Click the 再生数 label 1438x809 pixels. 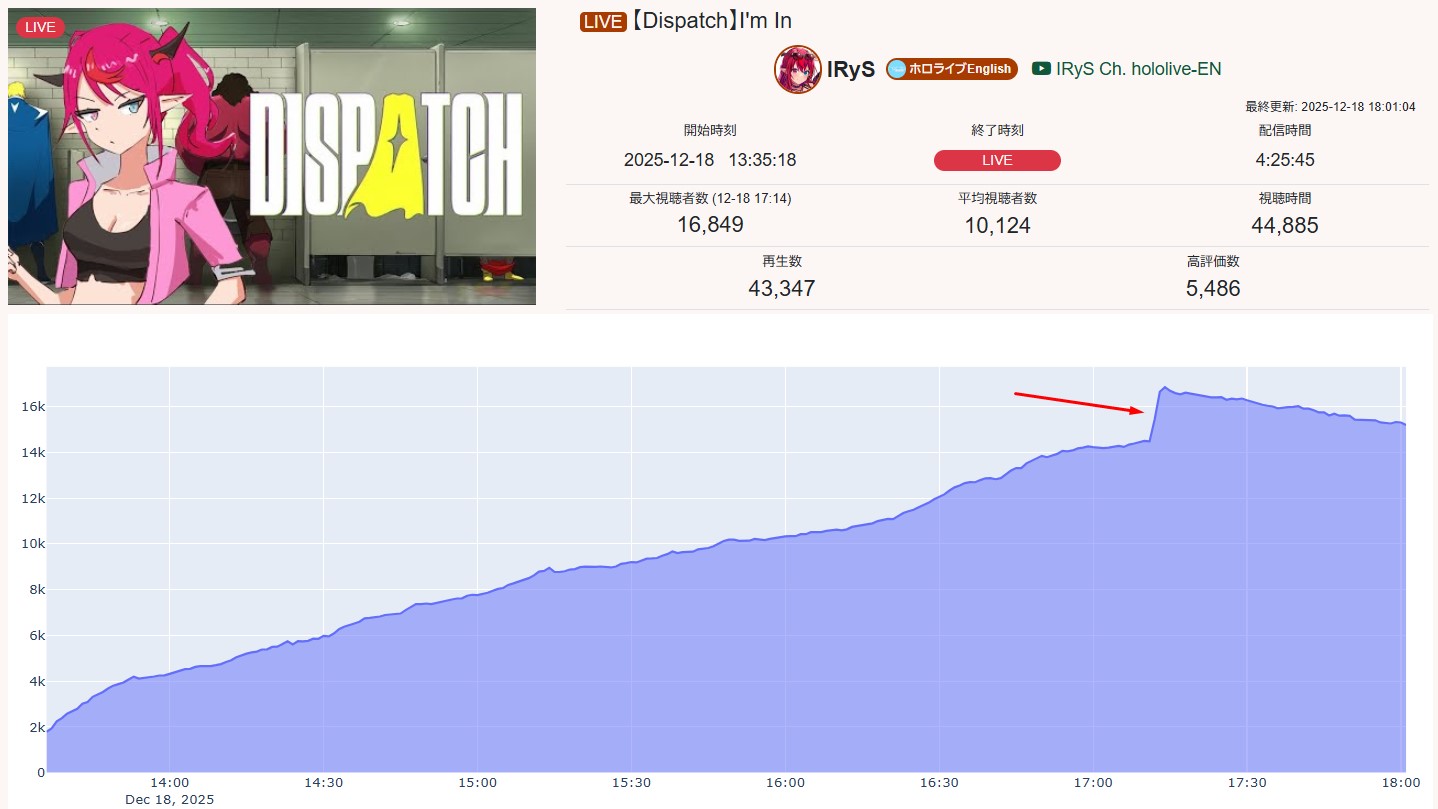(782, 261)
